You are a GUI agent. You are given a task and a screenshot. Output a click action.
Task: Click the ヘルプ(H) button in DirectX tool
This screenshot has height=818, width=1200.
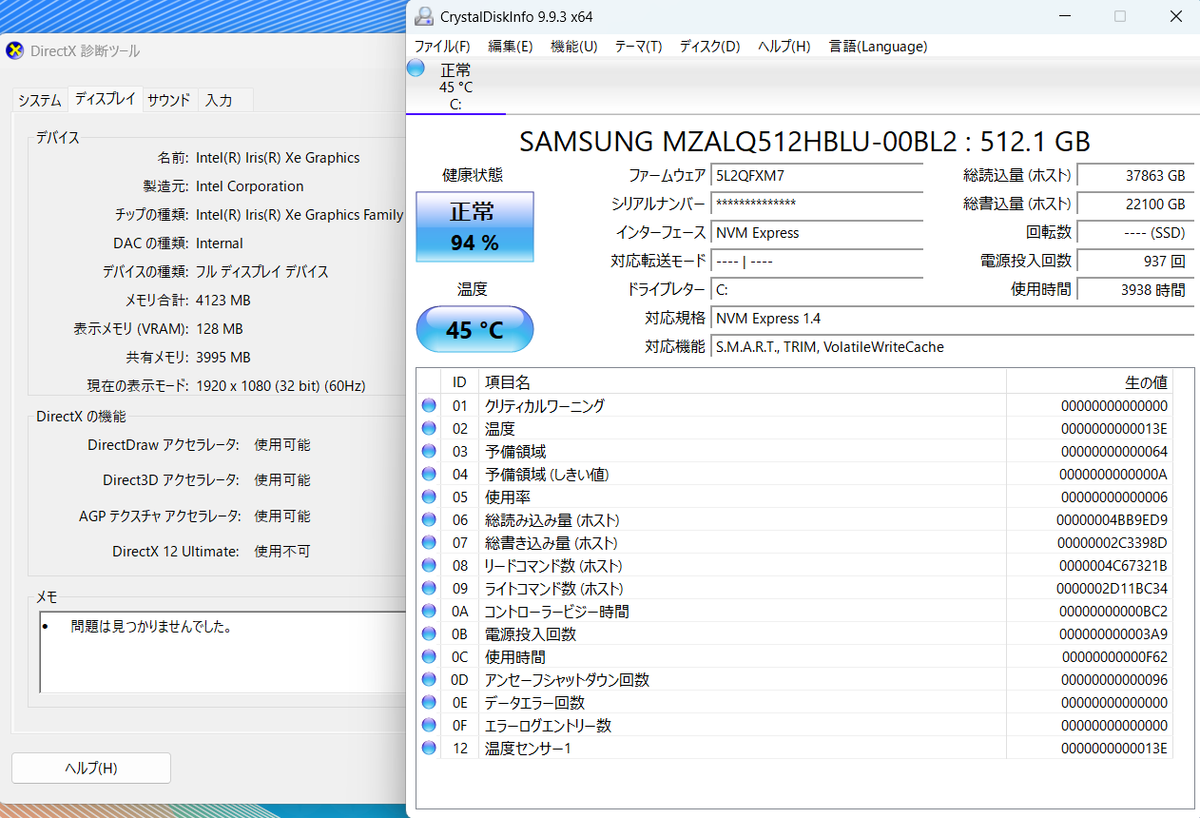click(91, 768)
